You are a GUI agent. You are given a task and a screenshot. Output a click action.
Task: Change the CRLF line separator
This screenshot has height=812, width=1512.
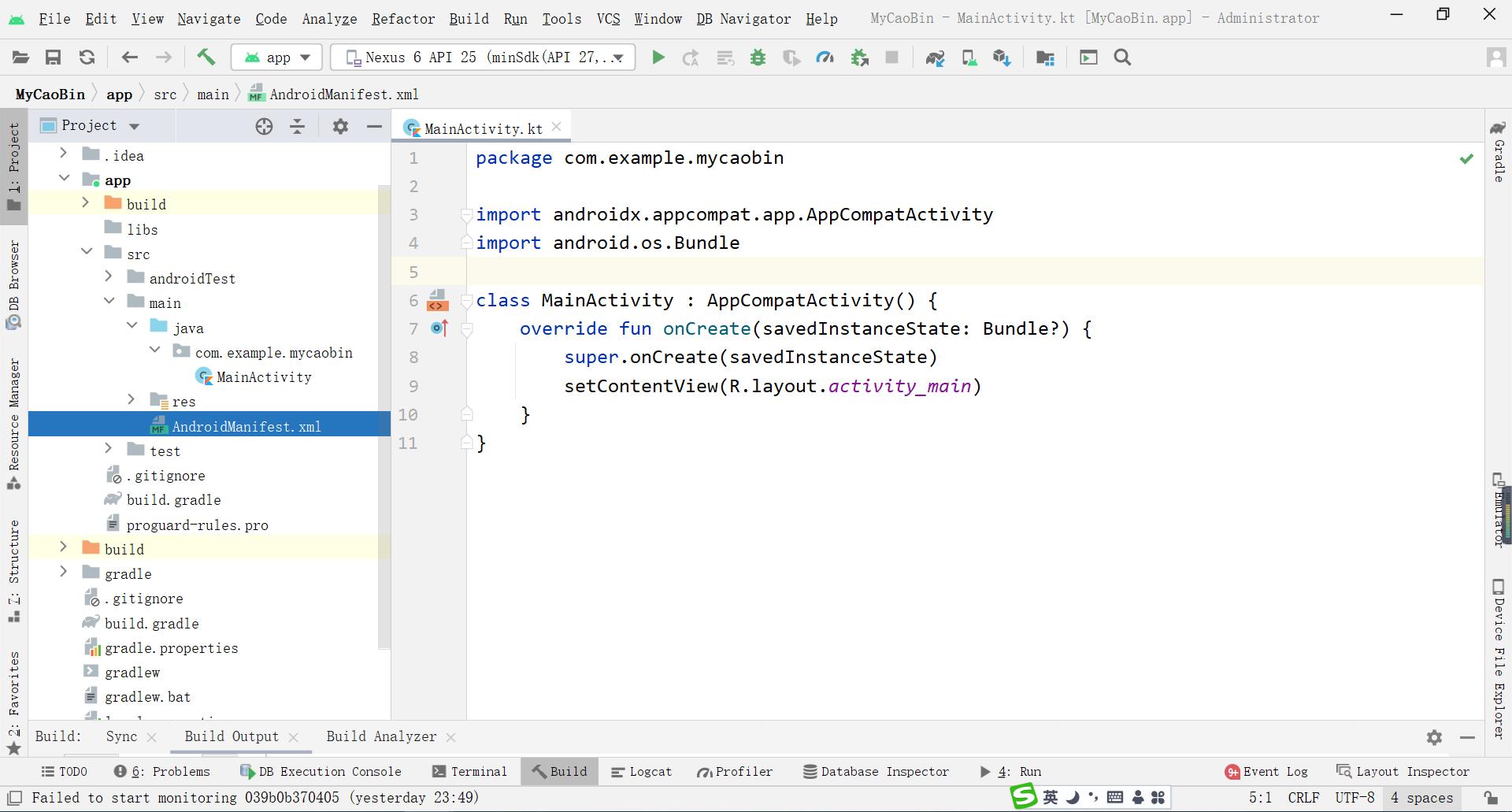click(1303, 798)
